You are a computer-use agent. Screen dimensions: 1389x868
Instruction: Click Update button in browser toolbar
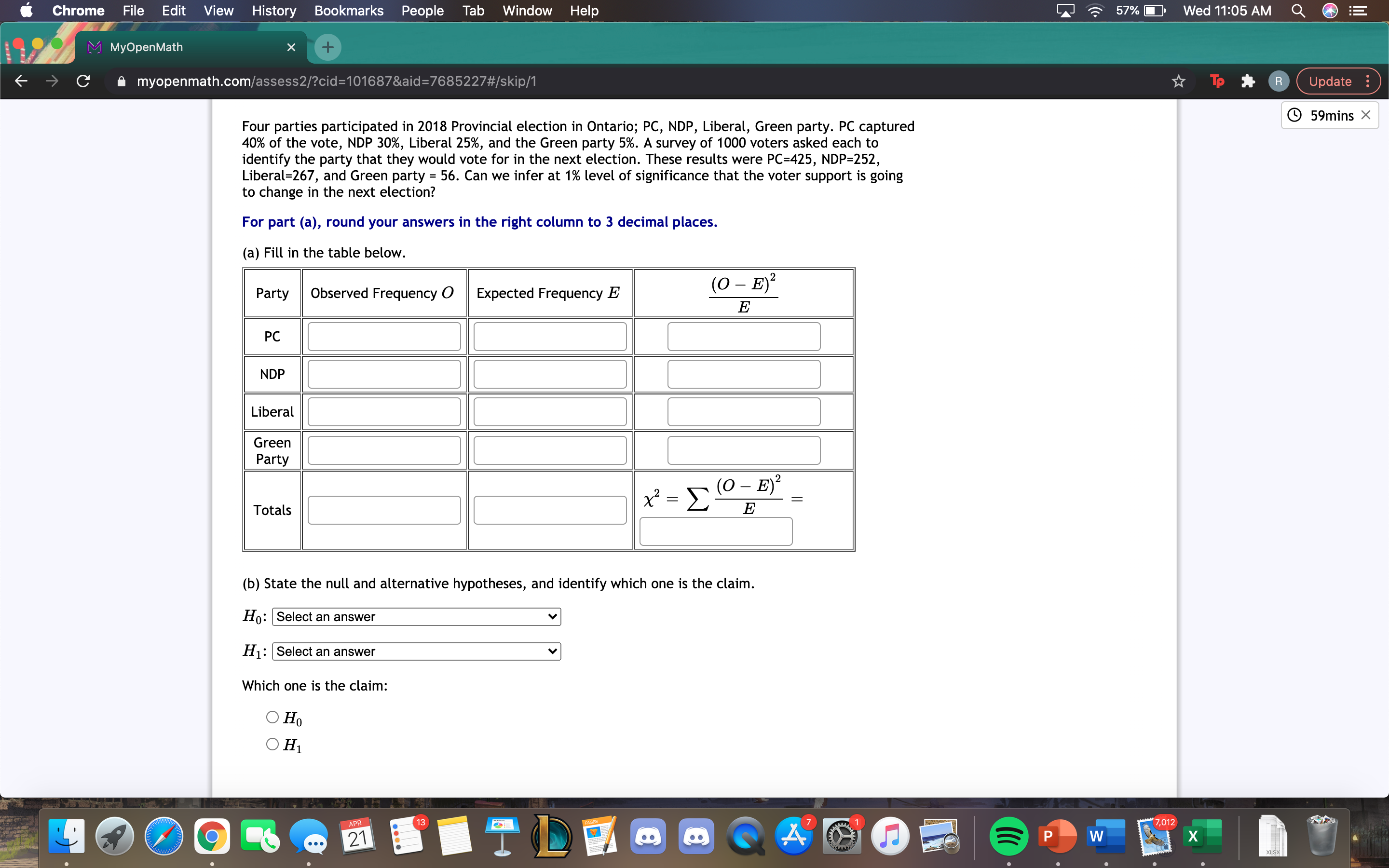click(1336, 82)
